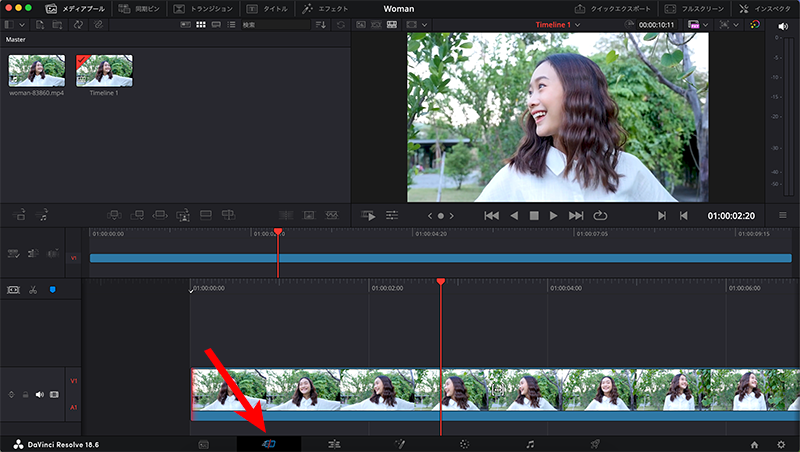This screenshot has width=800, height=452.
Task: Mute audio with the speaker icon
Action: tap(783, 26)
